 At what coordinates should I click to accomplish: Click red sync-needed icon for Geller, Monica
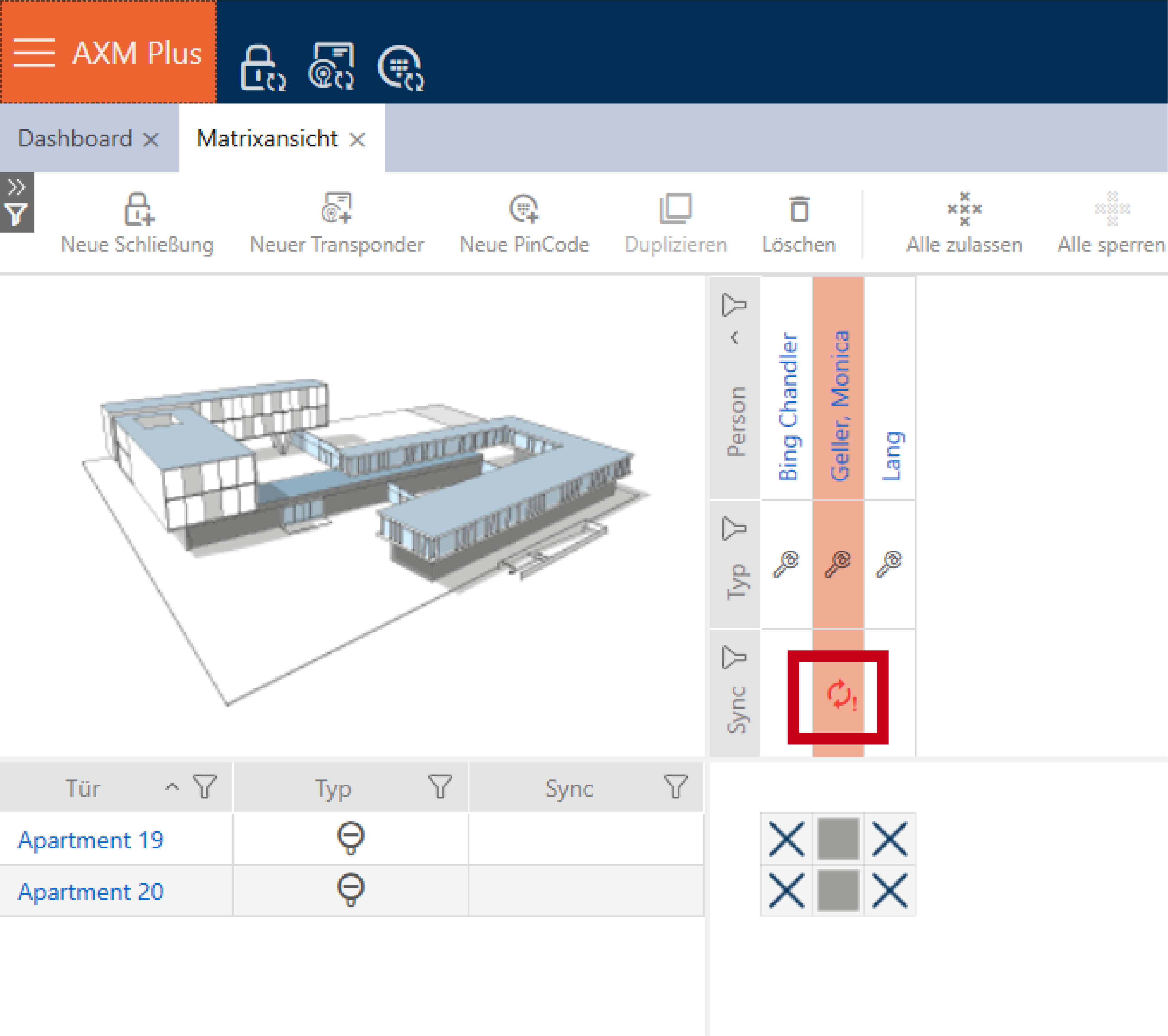pyautogui.click(x=841, y=695)
